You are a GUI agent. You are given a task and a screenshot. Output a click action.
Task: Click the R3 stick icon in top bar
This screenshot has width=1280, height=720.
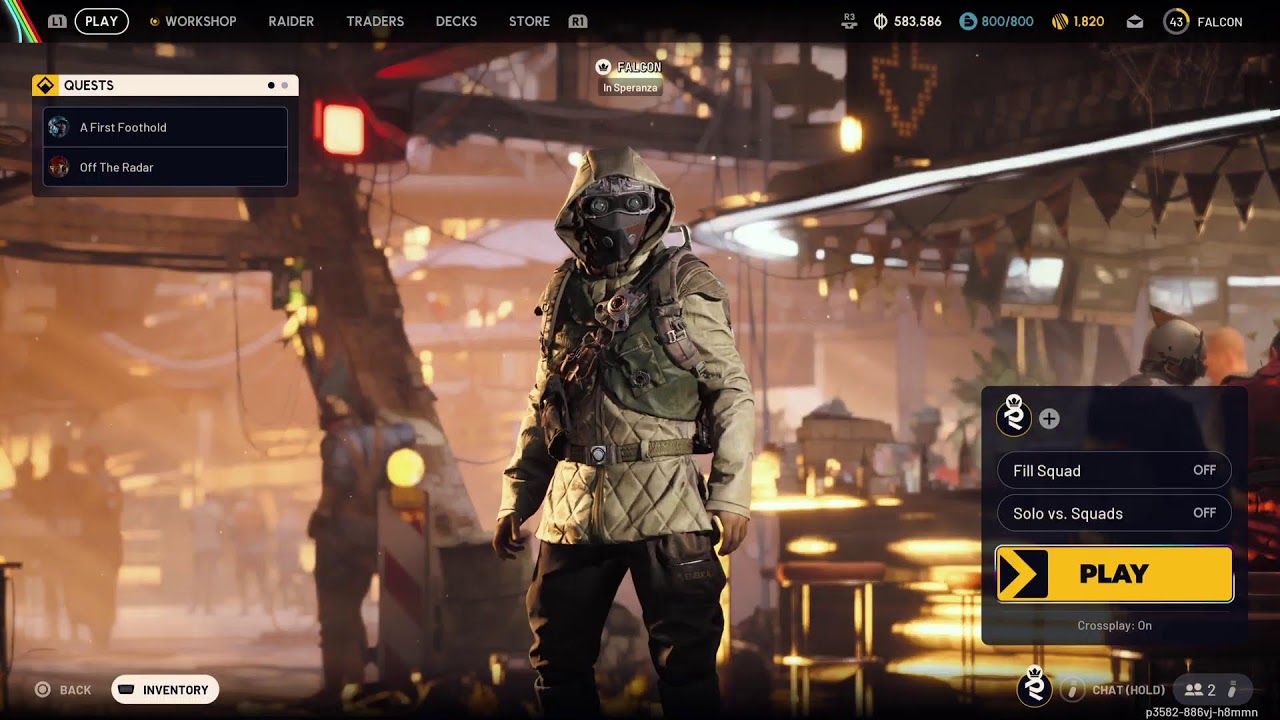[x=850, y=21]
